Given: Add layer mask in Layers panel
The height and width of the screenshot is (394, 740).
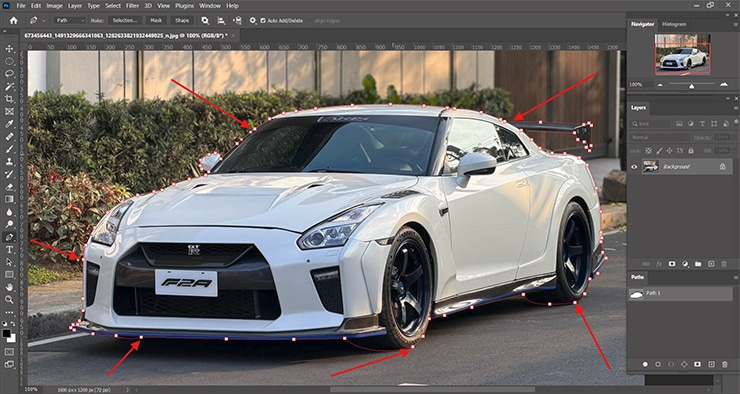Looking at the screenshot, I should coord(672,264).
